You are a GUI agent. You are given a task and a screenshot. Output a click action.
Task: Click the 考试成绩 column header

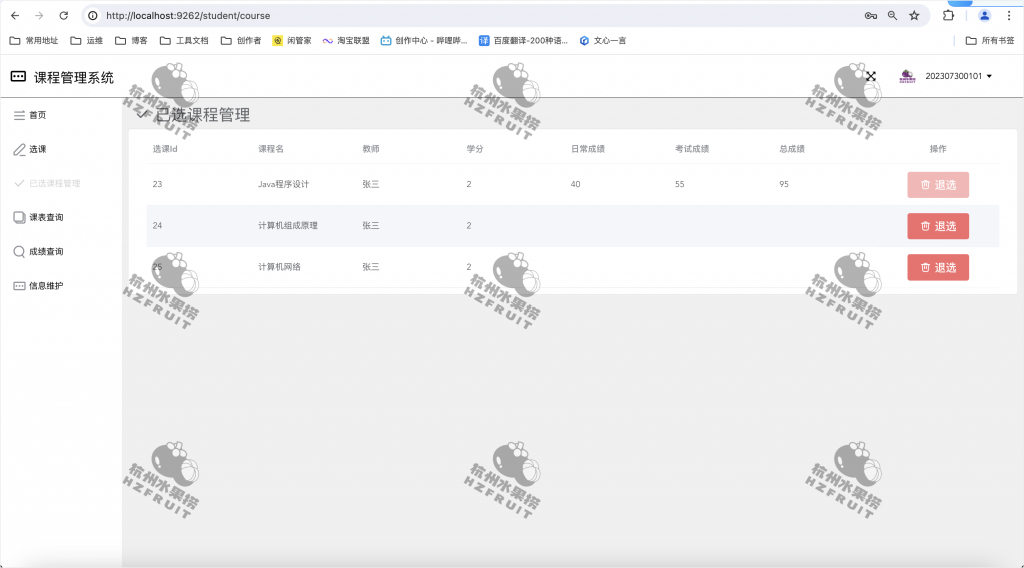(692, 149)
